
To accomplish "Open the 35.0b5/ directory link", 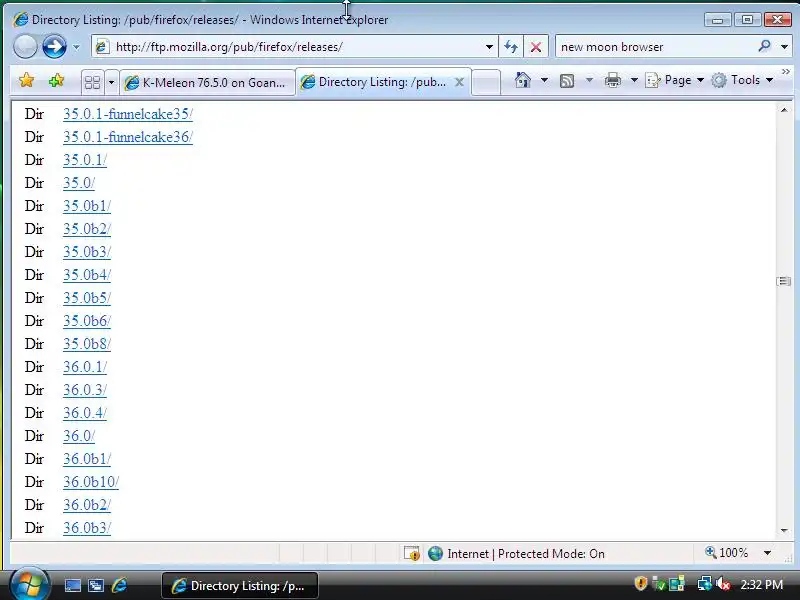I will 87,297.
